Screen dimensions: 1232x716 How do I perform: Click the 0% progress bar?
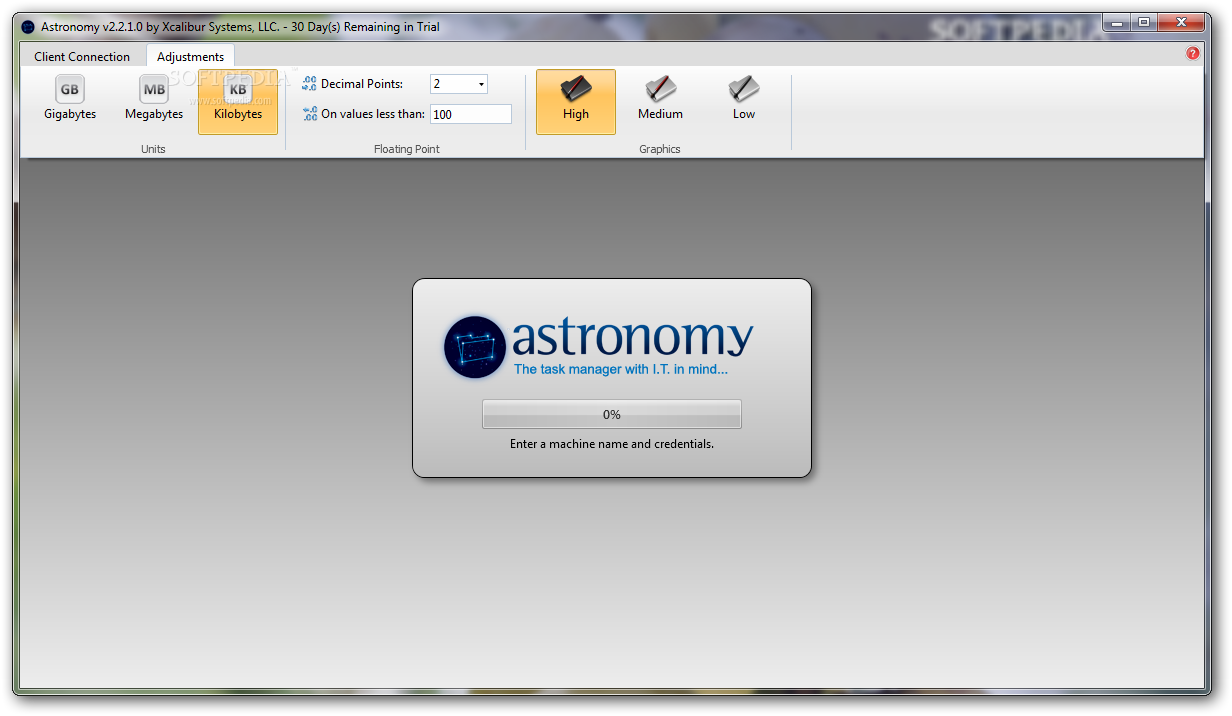(612, 414)
